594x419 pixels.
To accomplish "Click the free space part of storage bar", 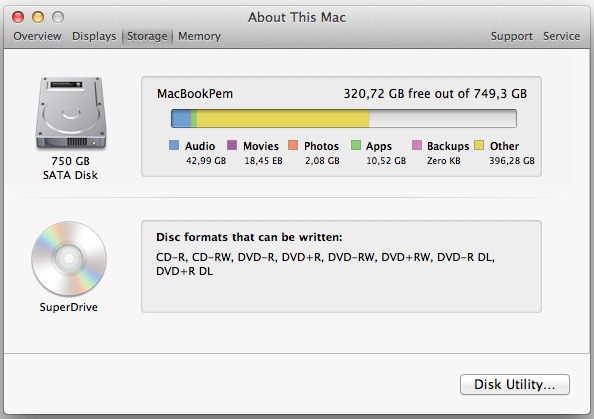I will coord(442,119).
